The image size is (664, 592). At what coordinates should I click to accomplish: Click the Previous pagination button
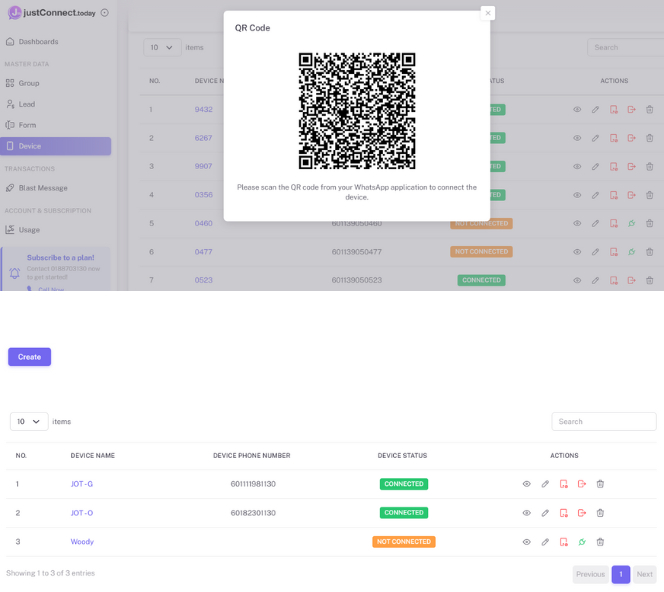pos(591,575)
